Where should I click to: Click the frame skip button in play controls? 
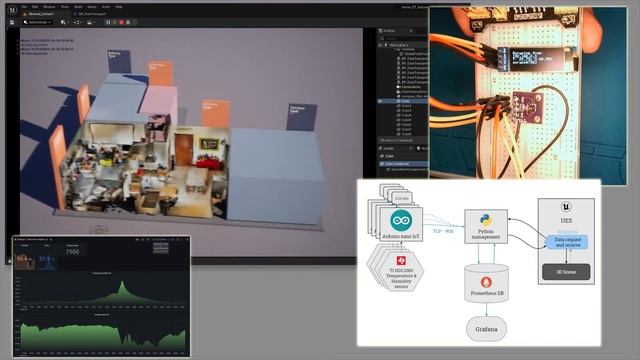click(x=115, y=22)
